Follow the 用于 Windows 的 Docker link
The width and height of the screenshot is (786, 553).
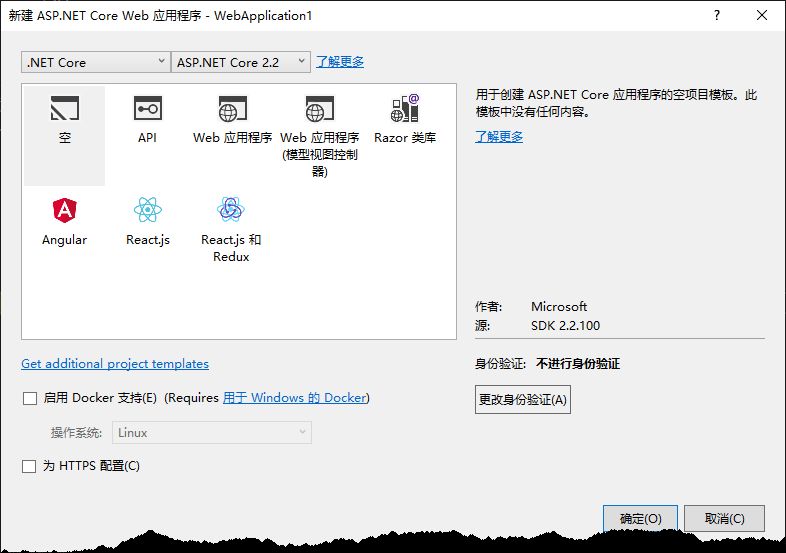tap(295, 398)
